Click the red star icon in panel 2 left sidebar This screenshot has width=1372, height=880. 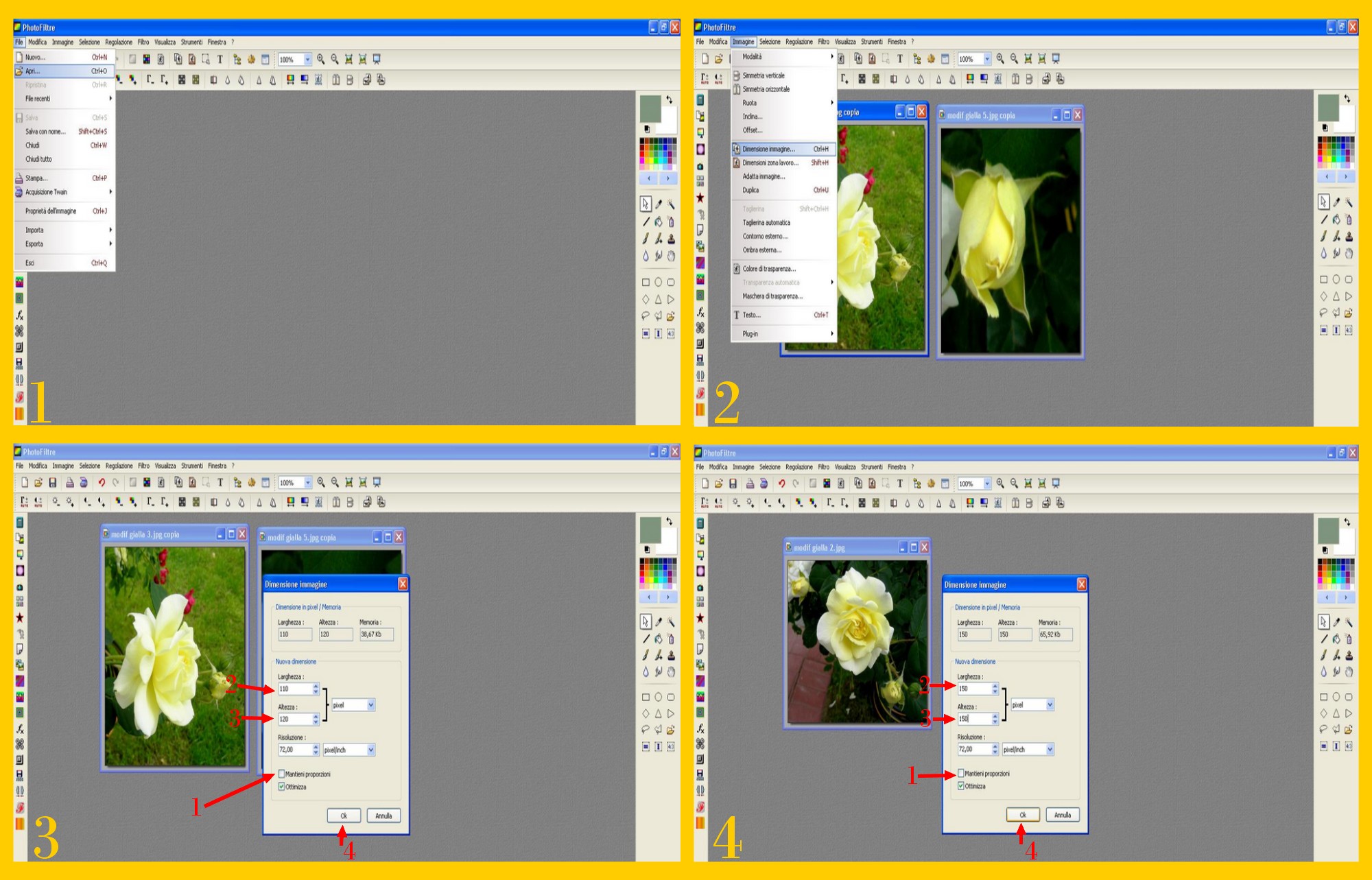pyautogui.click(x=700, y=198)
